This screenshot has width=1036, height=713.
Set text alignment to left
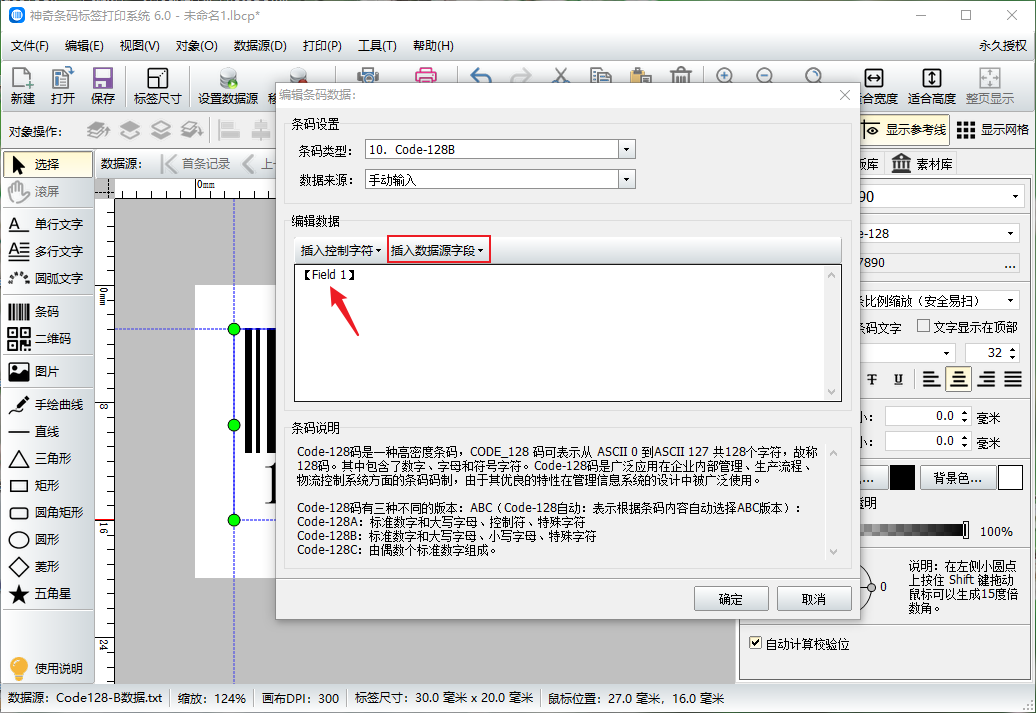click(x=931, y=379)
